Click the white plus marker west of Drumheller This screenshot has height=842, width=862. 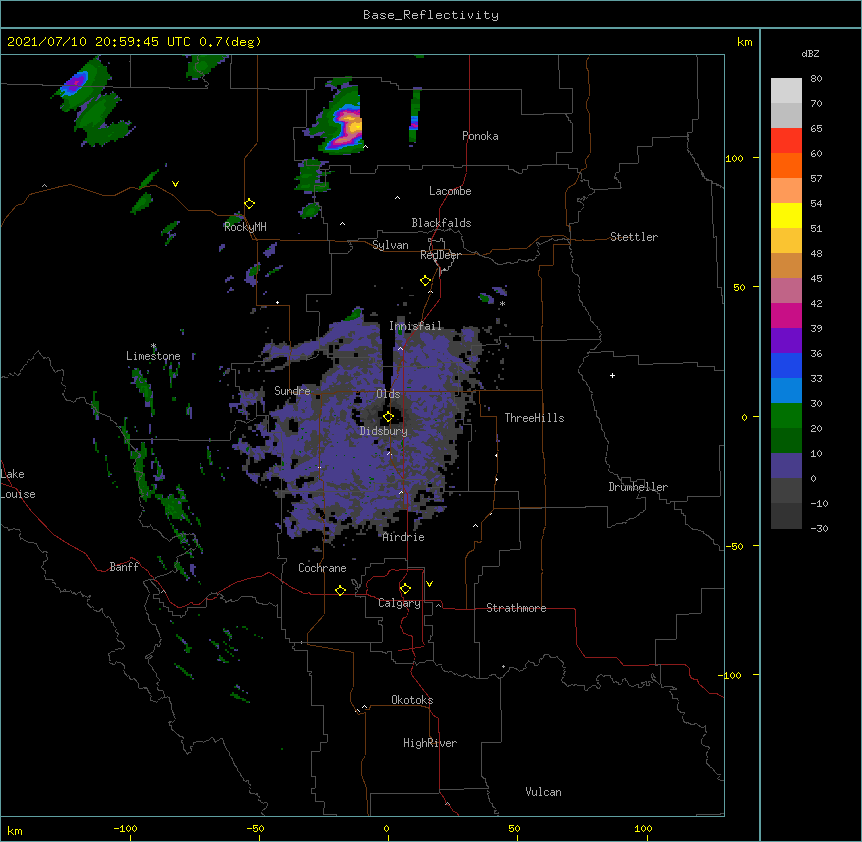(x=612, y=375)
